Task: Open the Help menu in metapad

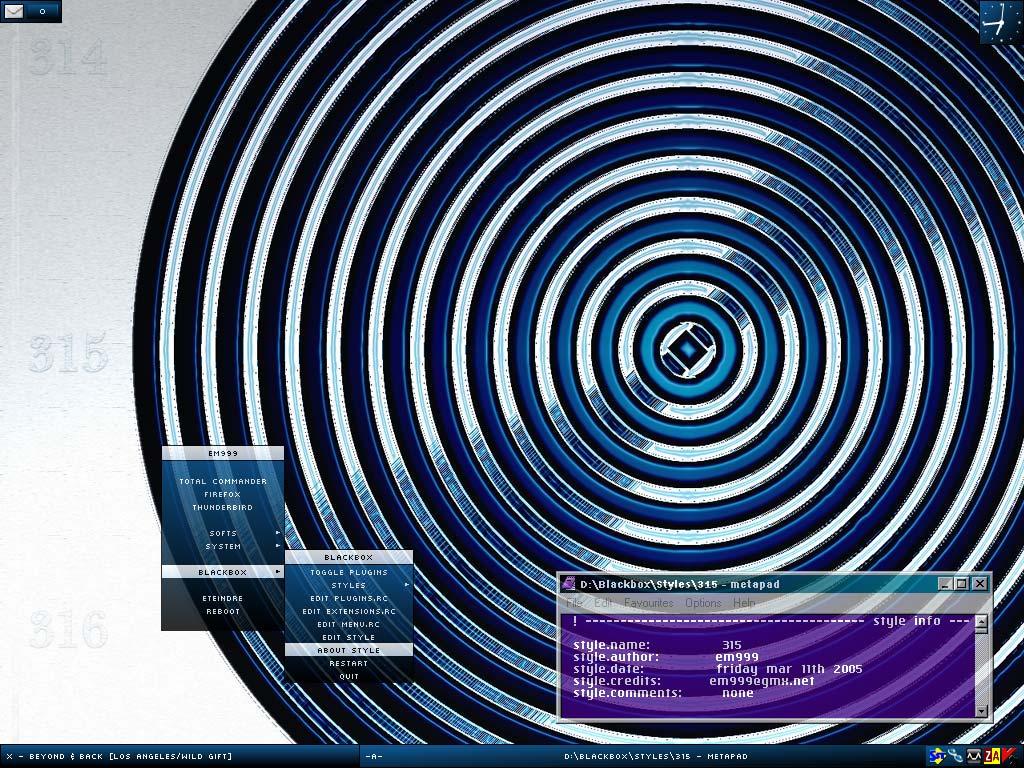Action: tap(744, 603)
